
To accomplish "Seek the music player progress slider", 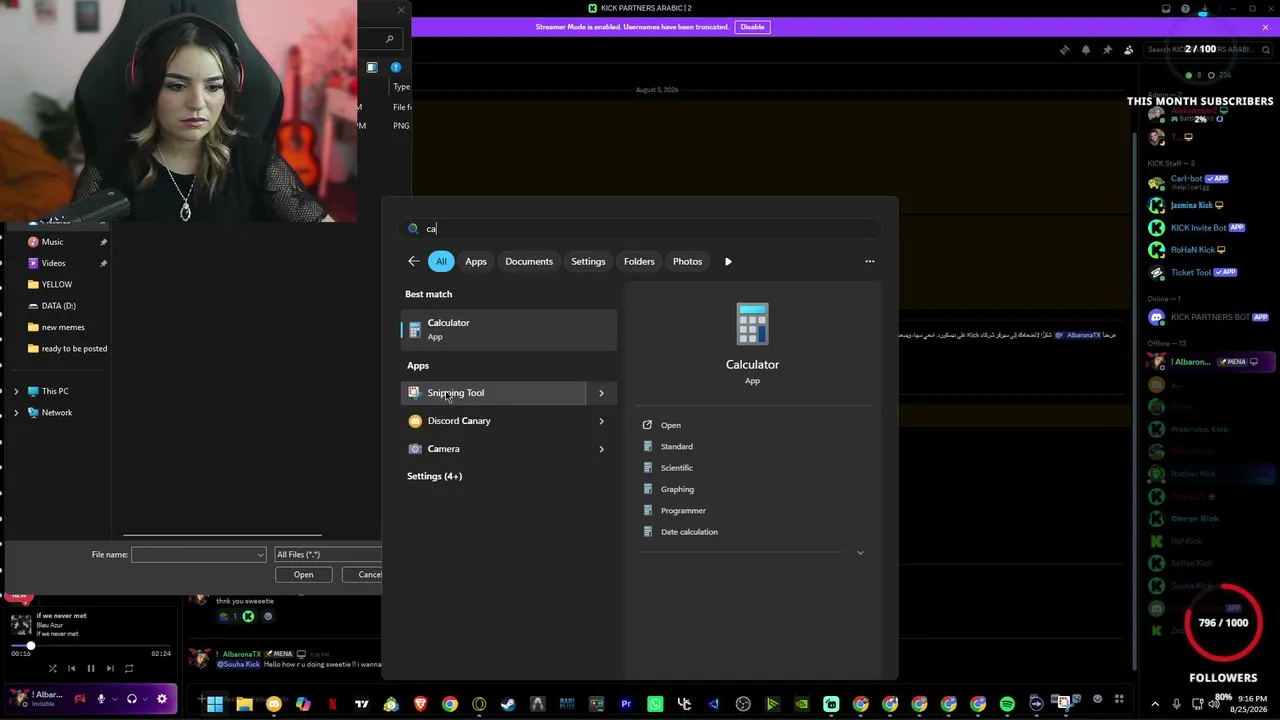I will (90, 646).
